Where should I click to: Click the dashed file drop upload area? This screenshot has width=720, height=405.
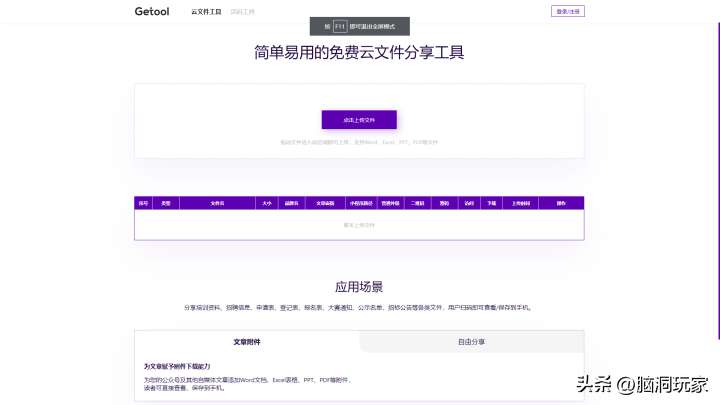coord(359,121)
